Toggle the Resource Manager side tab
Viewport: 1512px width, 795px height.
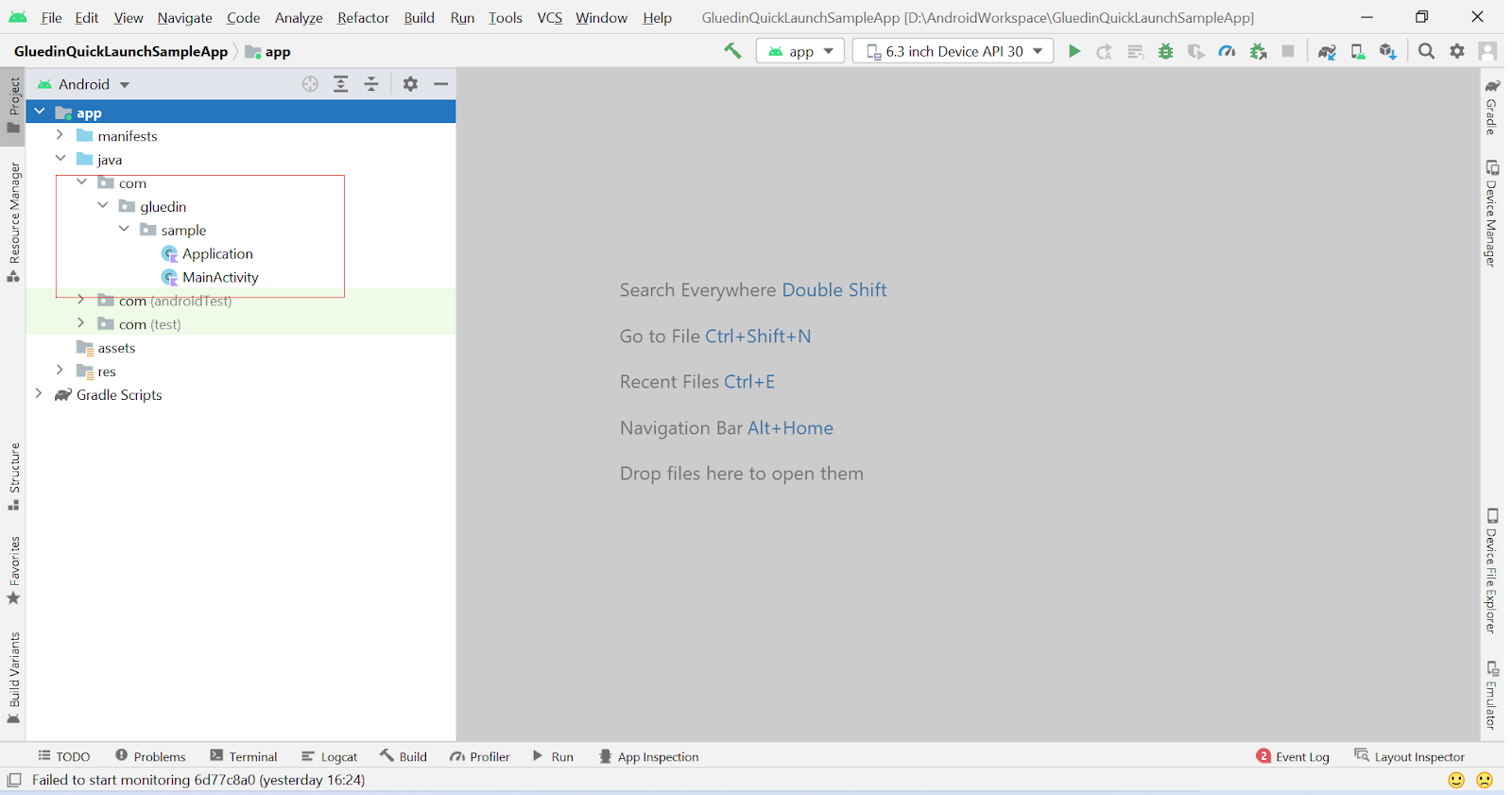(13, 222)
